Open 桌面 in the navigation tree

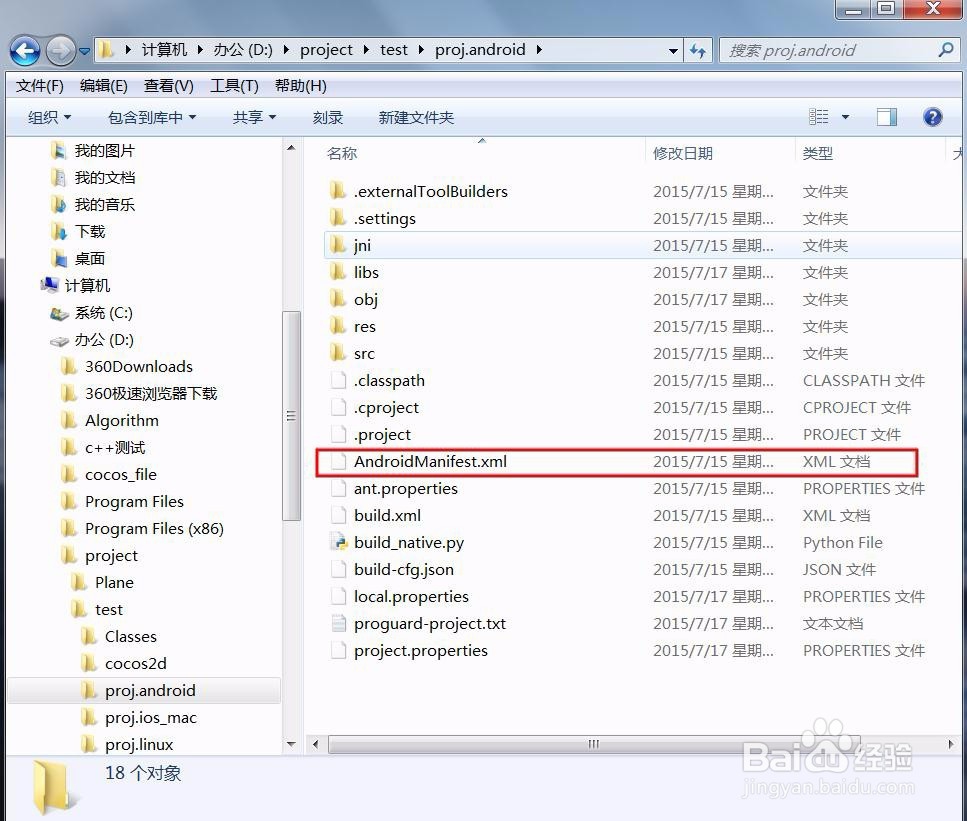click(89, 258)
